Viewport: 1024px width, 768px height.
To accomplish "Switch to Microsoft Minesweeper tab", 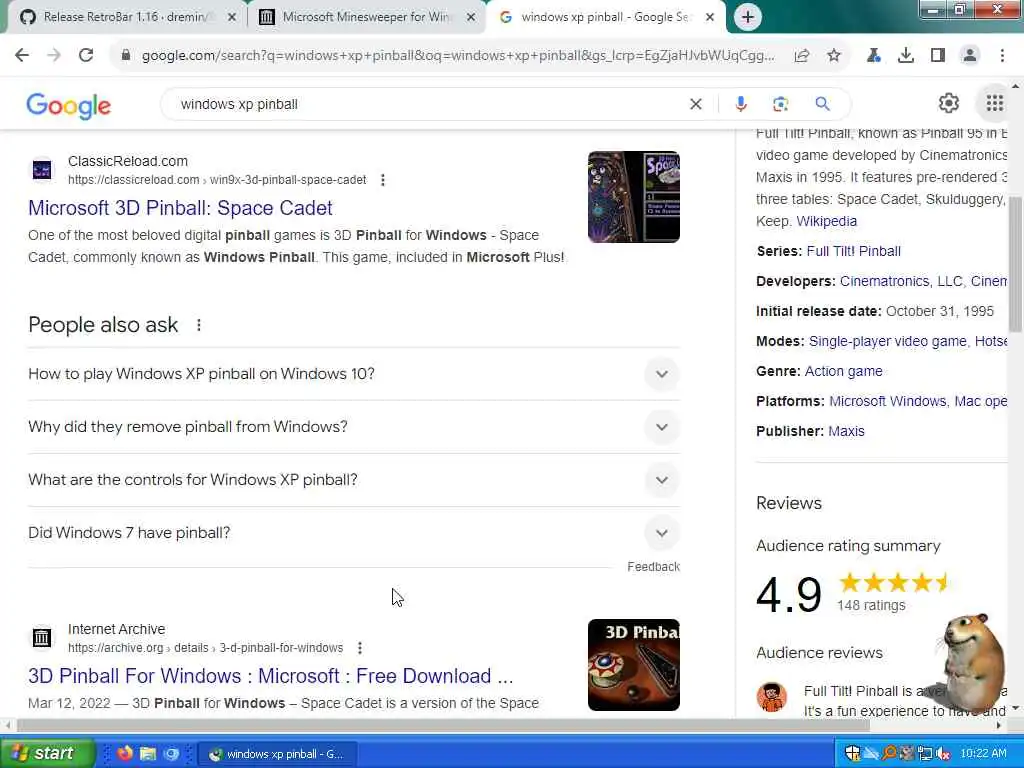I will (x=366, y=17).
